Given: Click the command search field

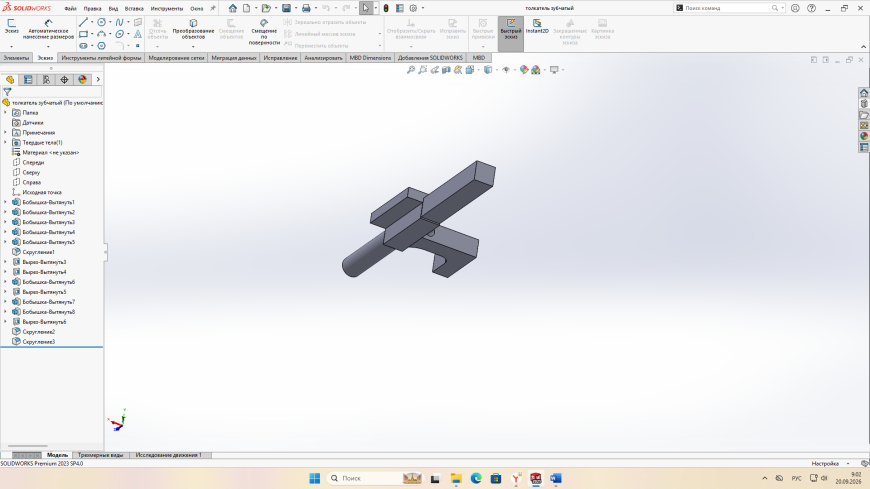Looking at the screenshot, I should (728, 8).
